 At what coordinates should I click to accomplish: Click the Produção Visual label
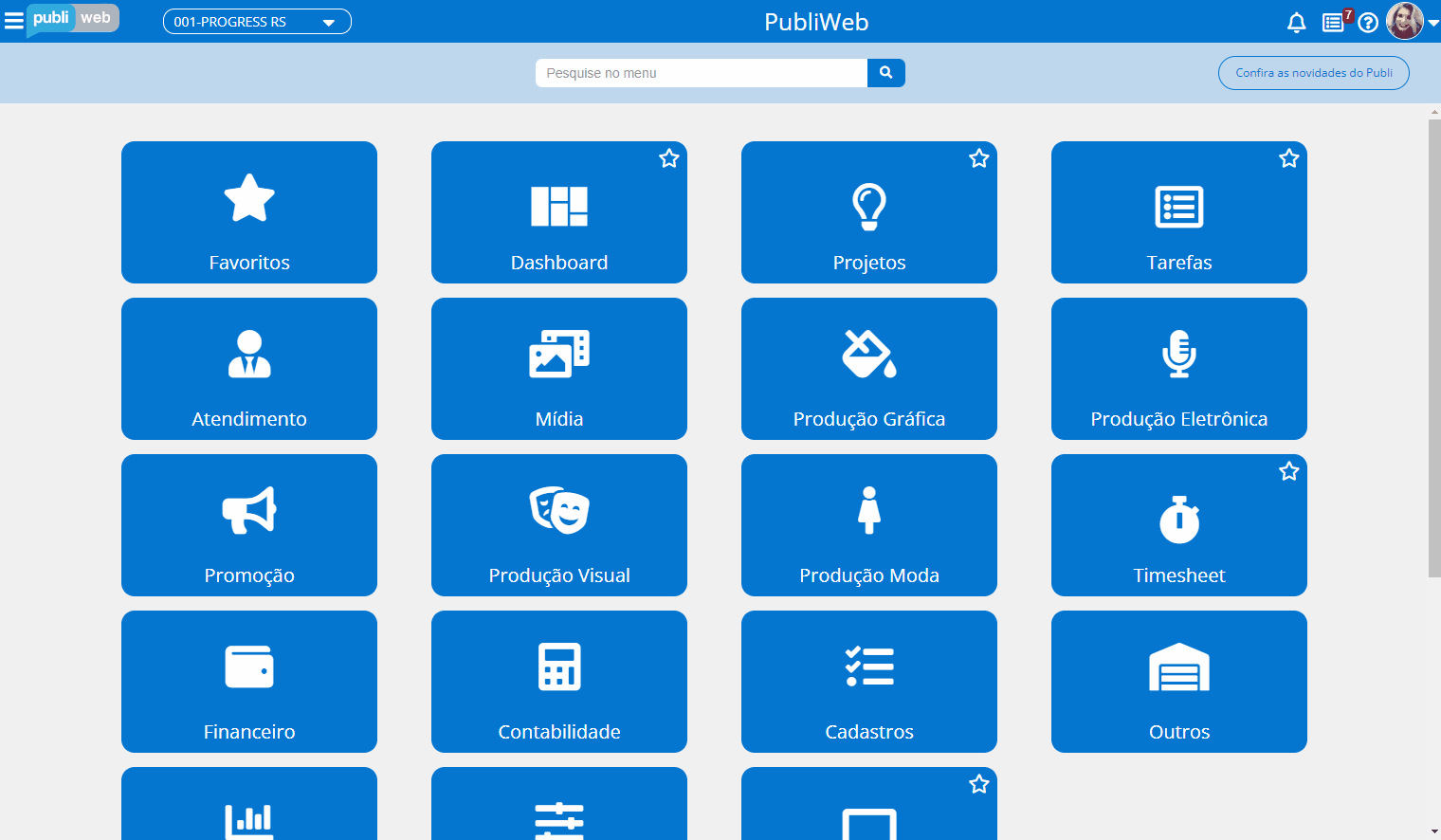(x=559, y=575)
